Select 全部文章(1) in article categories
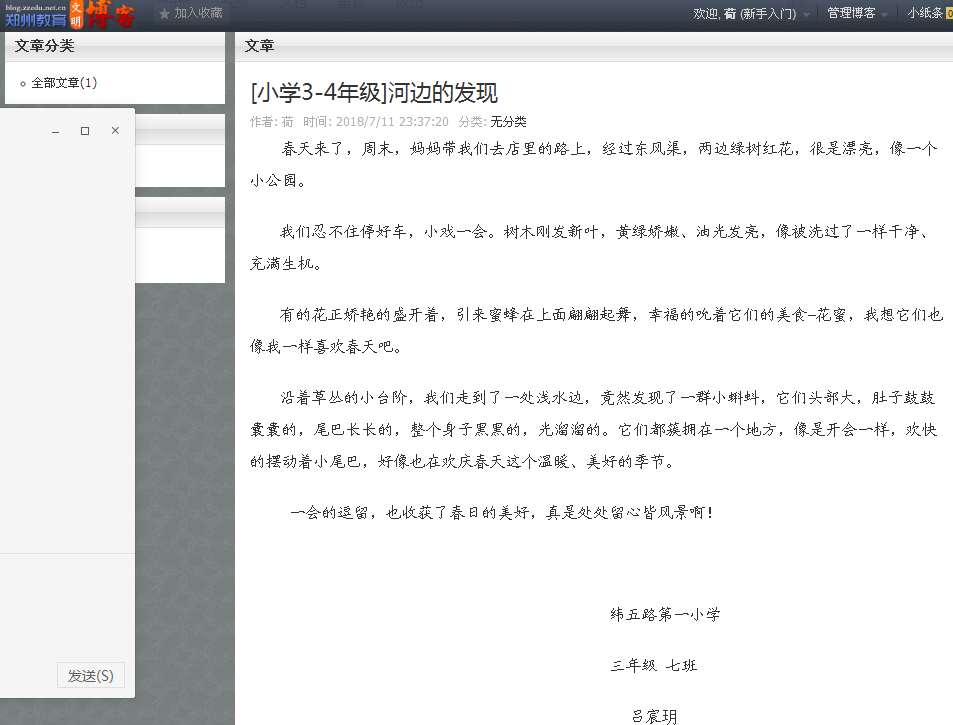 pyautogui.click(x=64, y=83)
